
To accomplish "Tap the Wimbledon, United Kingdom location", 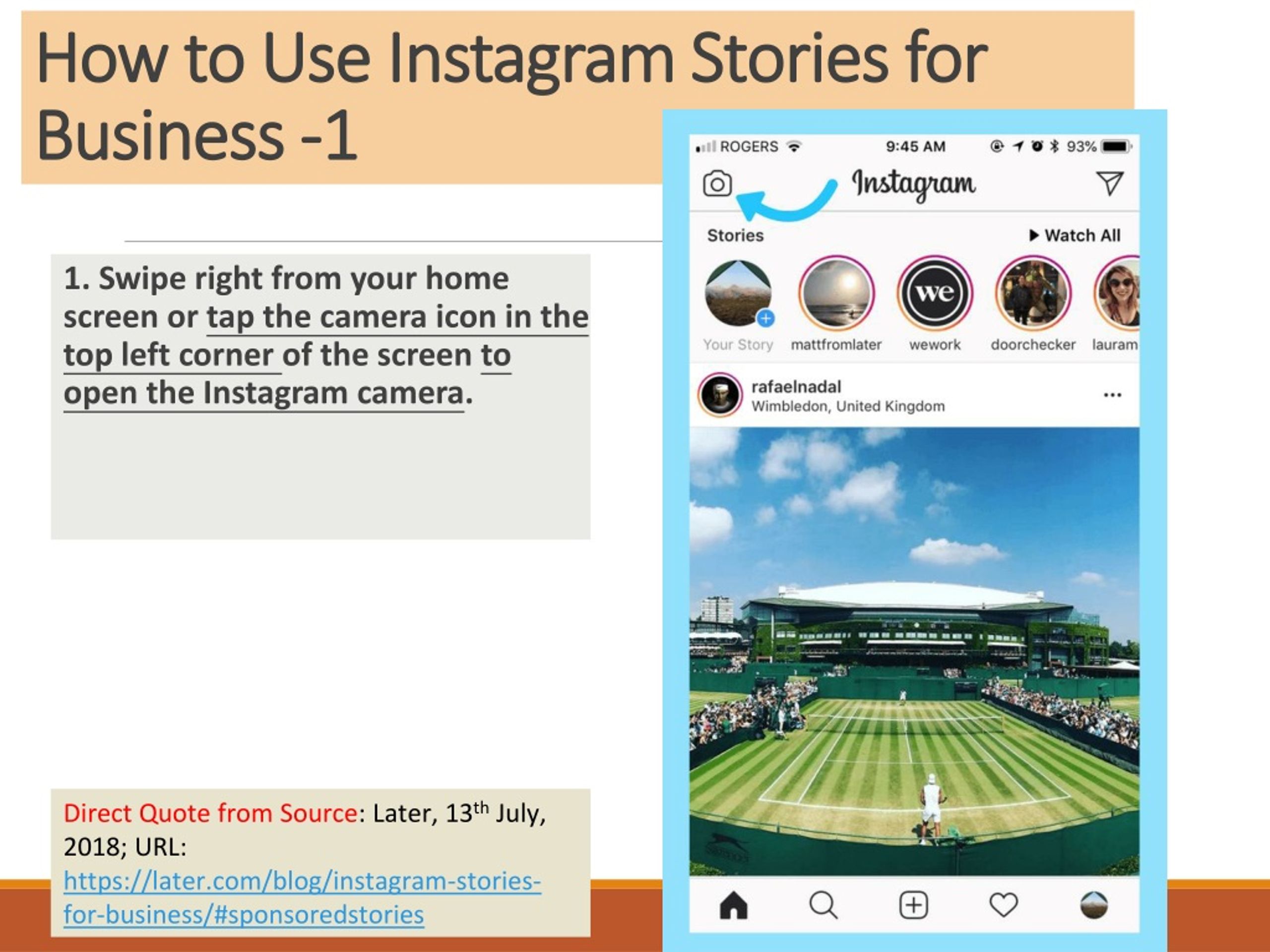I will (848, 406).
